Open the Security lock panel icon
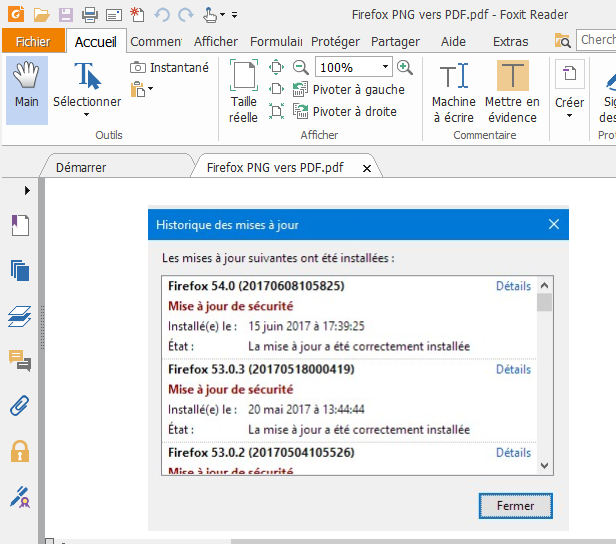The width and height of the screenshot is (616, 544). click(20, 451)
